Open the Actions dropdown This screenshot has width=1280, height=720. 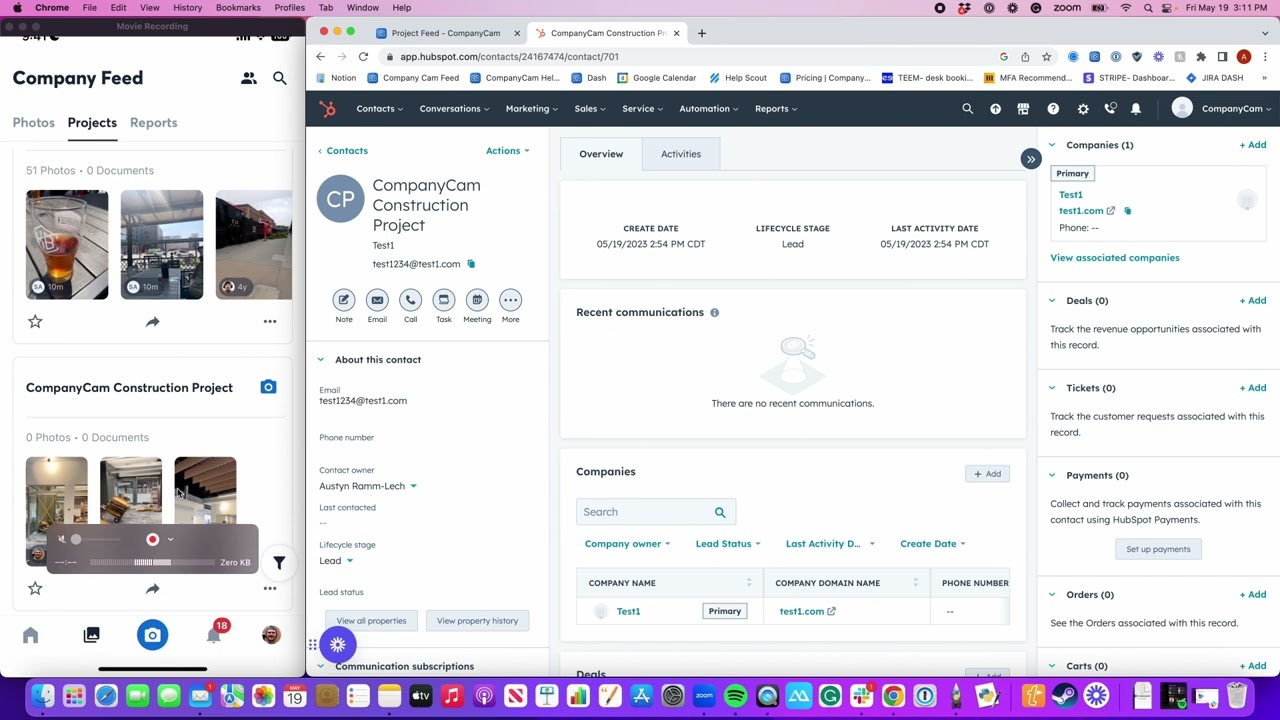pos(507,151)
